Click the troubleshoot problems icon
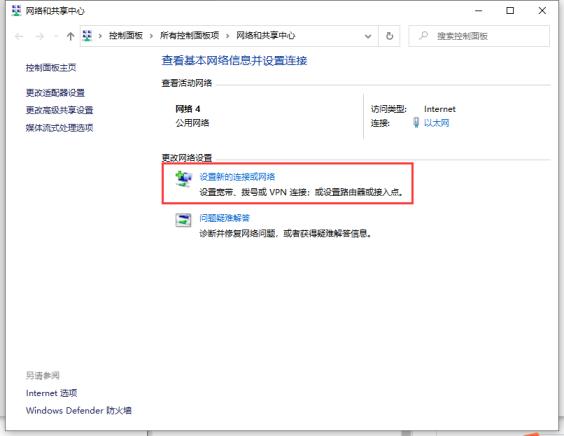Image resolution: width=564 pixels, height=436 pixels. [x=183, y=220]
